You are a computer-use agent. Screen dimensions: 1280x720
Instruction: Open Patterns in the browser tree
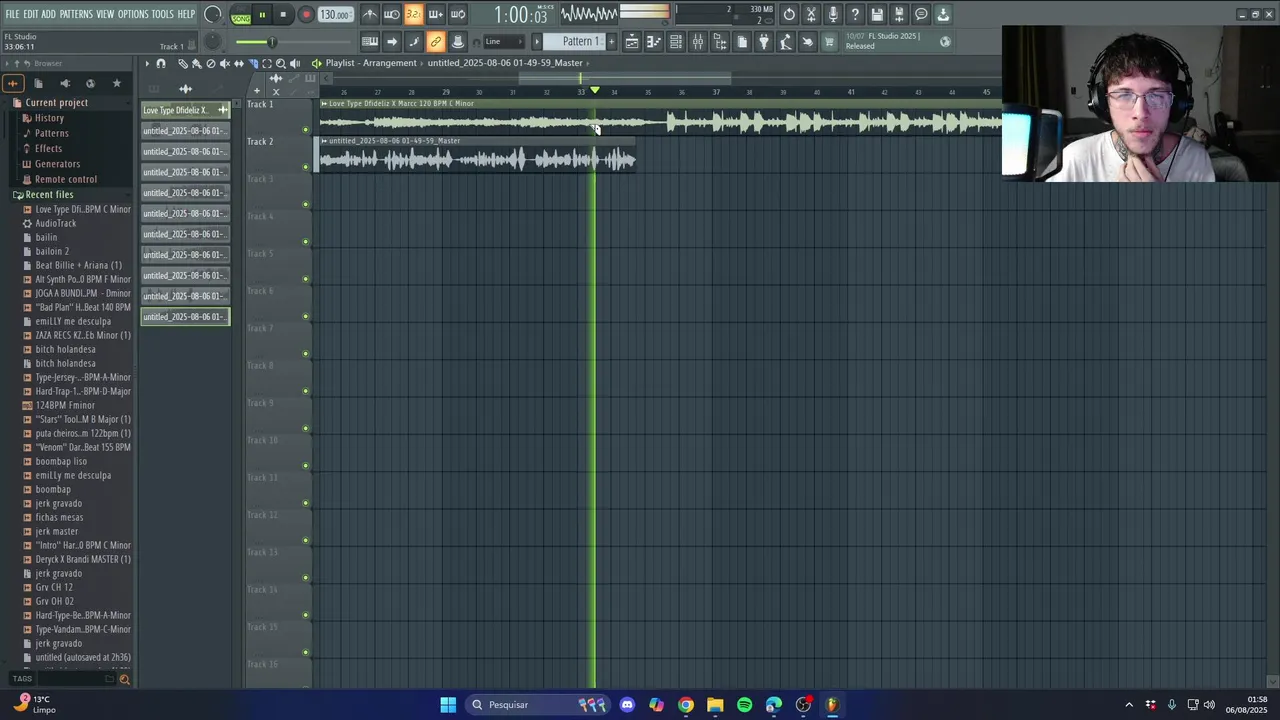[52, 133]
